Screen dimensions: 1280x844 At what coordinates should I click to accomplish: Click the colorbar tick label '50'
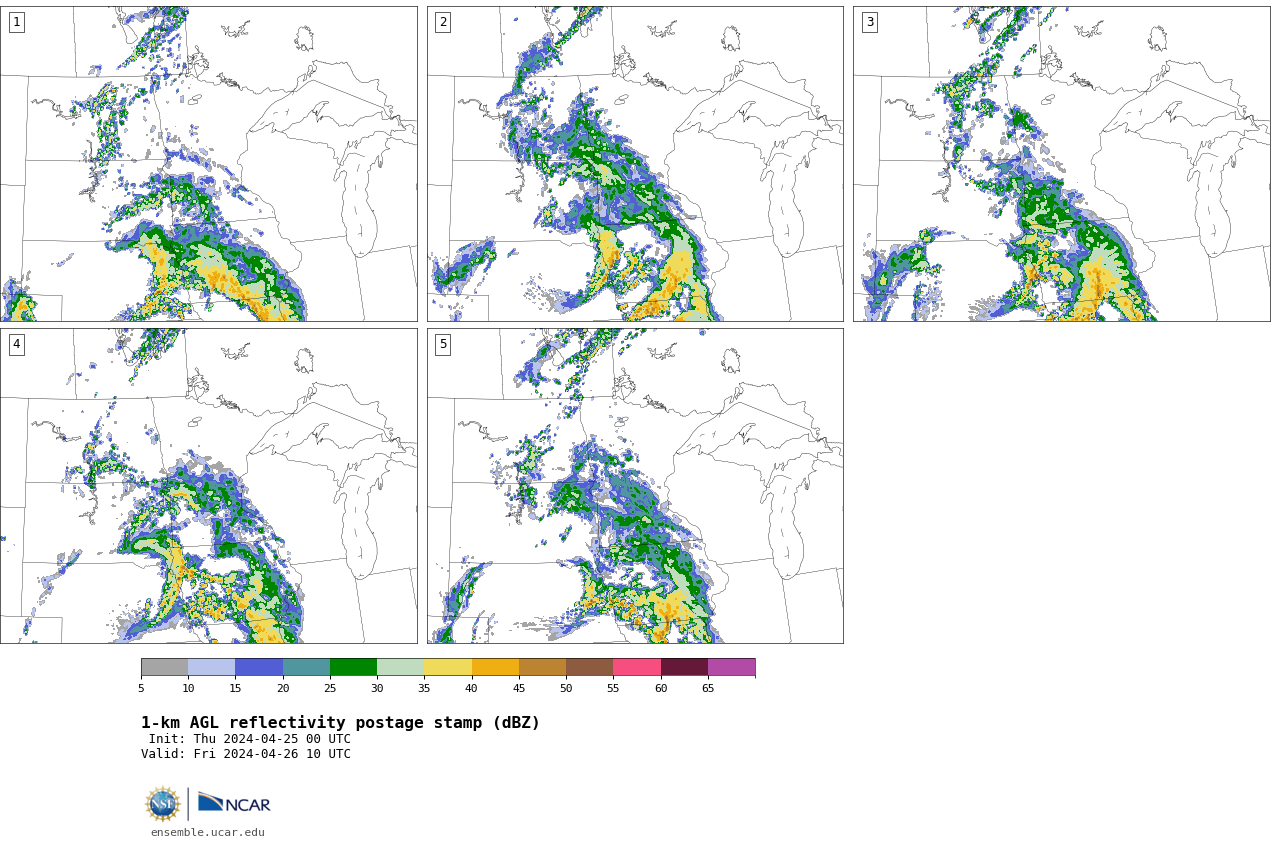tap(566, 688)
